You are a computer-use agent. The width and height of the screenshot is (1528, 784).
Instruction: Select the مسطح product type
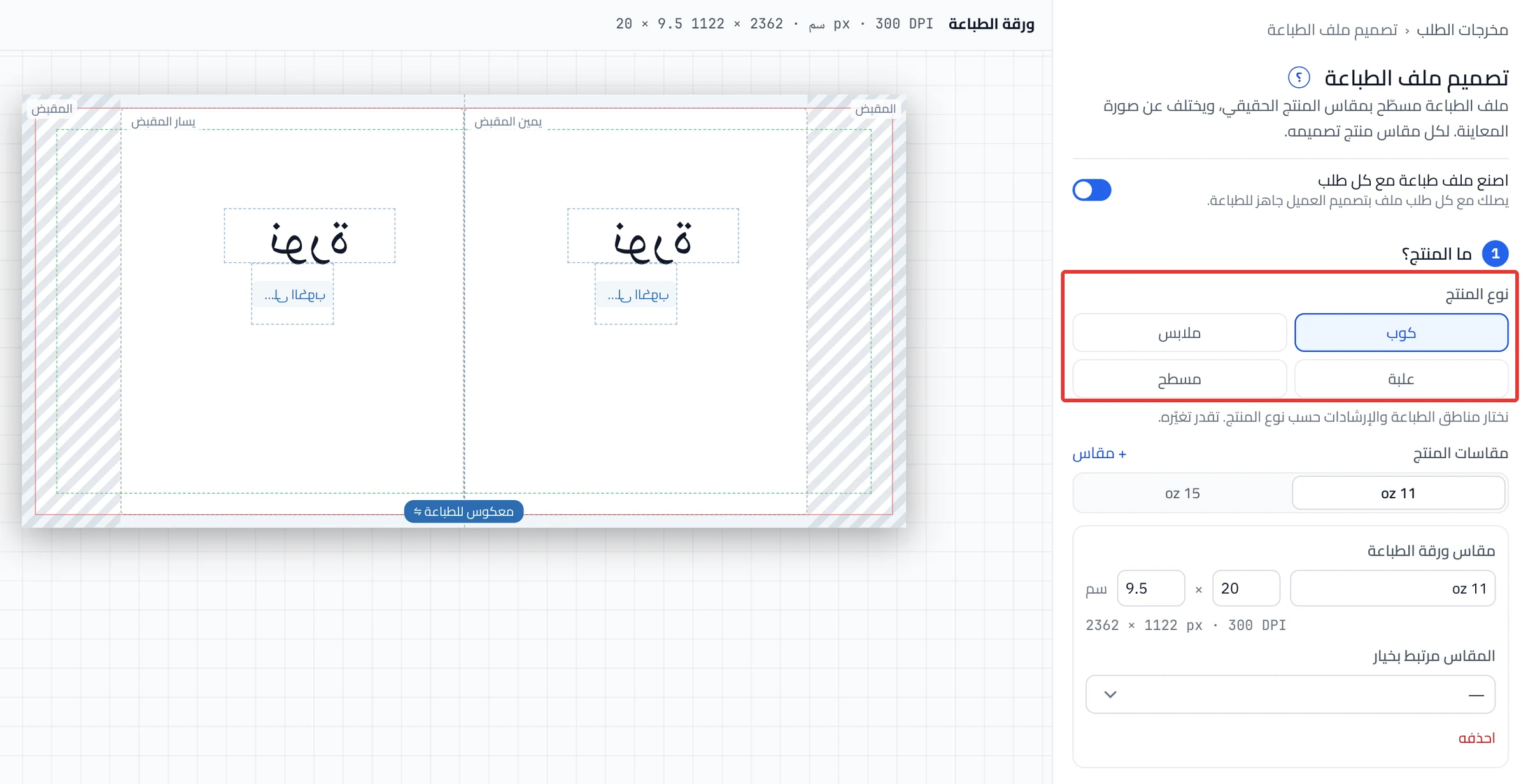pyautogui.click(x=1179, y=379)
